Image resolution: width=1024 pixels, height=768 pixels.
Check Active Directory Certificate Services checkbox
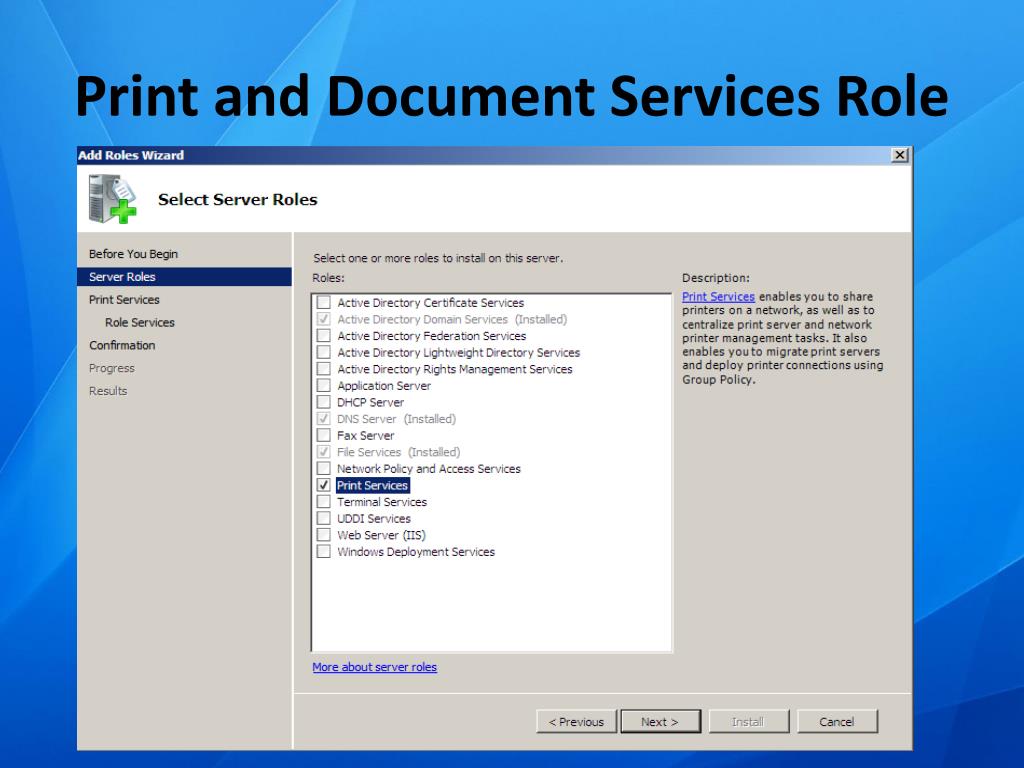pyautogui.click(x=323, y=302)
